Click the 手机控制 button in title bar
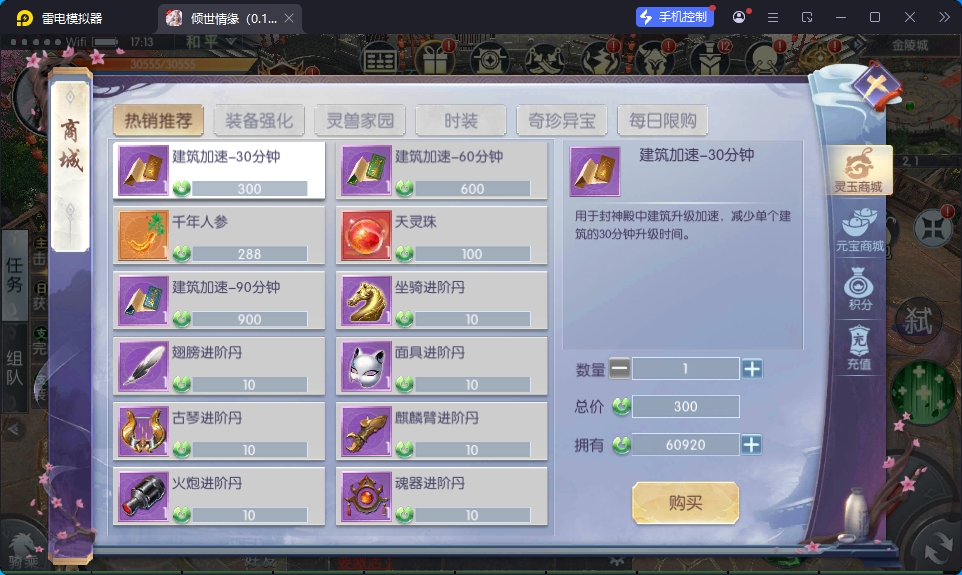Image resolution: width=962 pixels, height=575 pixels. point(675,17)
